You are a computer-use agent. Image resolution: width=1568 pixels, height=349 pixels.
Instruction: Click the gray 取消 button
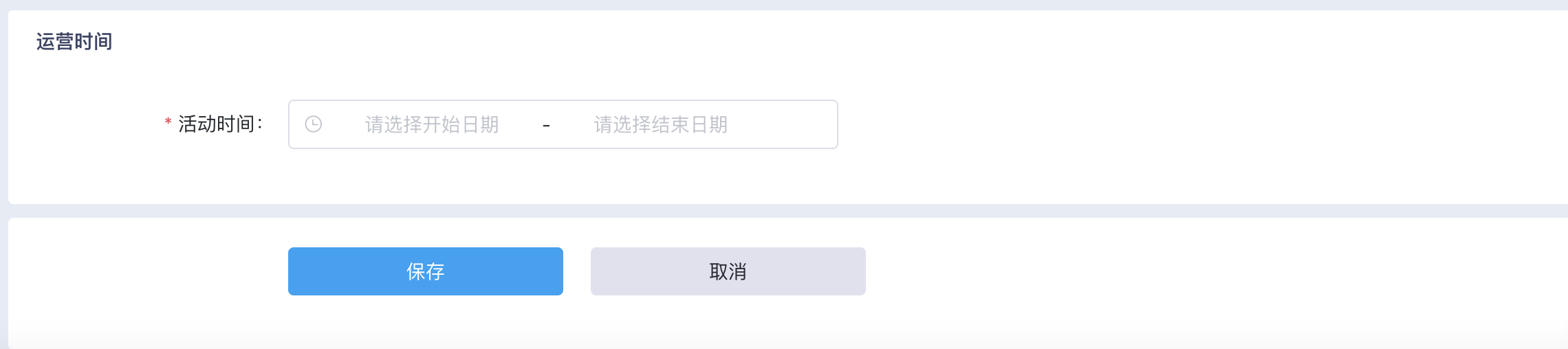728,271
